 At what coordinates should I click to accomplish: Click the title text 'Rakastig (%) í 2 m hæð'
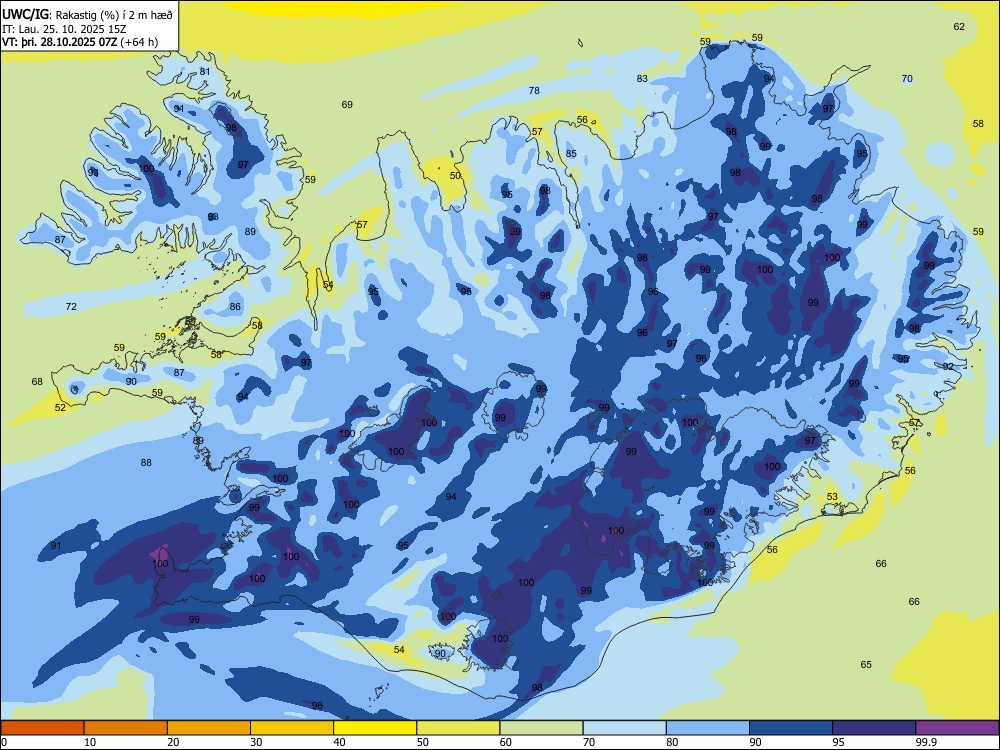114,14
